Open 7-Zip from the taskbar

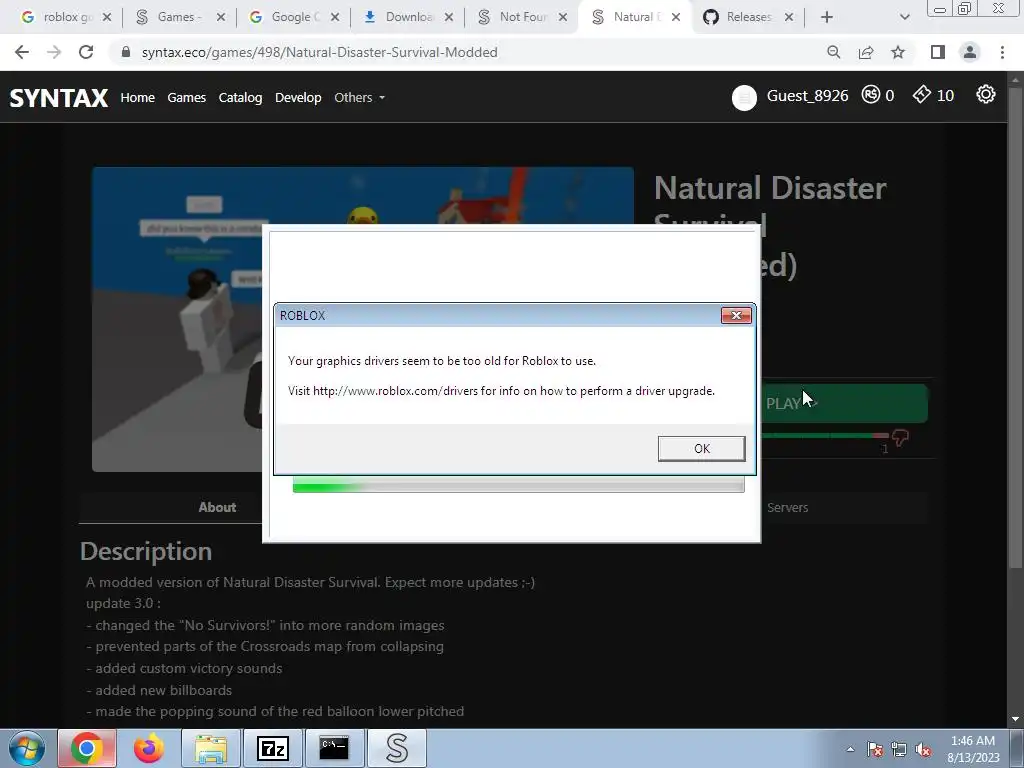pyautogui.click(x=272, y=748)
